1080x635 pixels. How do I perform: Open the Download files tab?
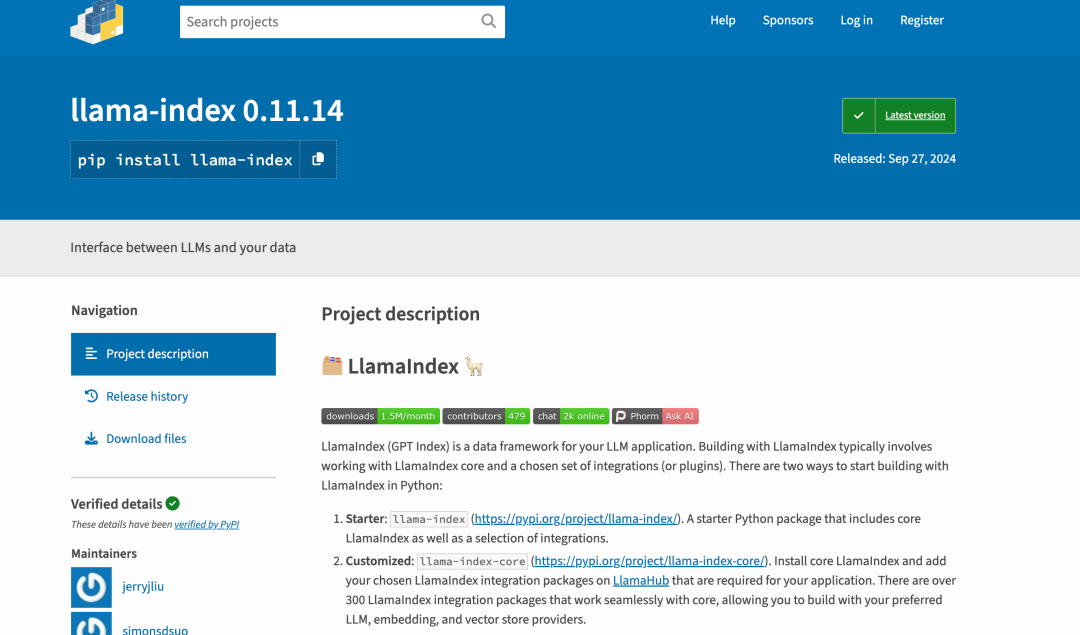[146, 438]
